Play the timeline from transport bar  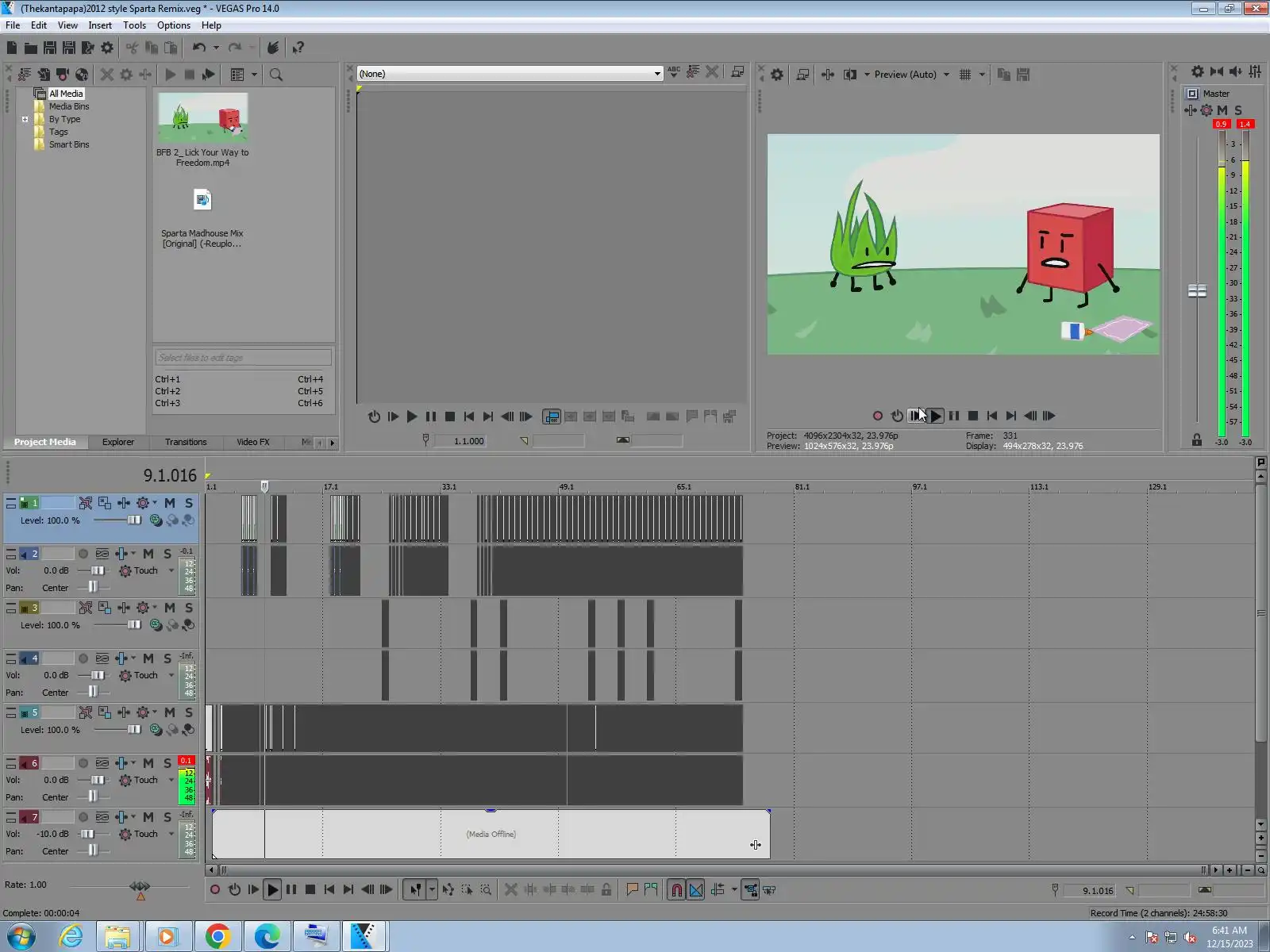(271, 890)
